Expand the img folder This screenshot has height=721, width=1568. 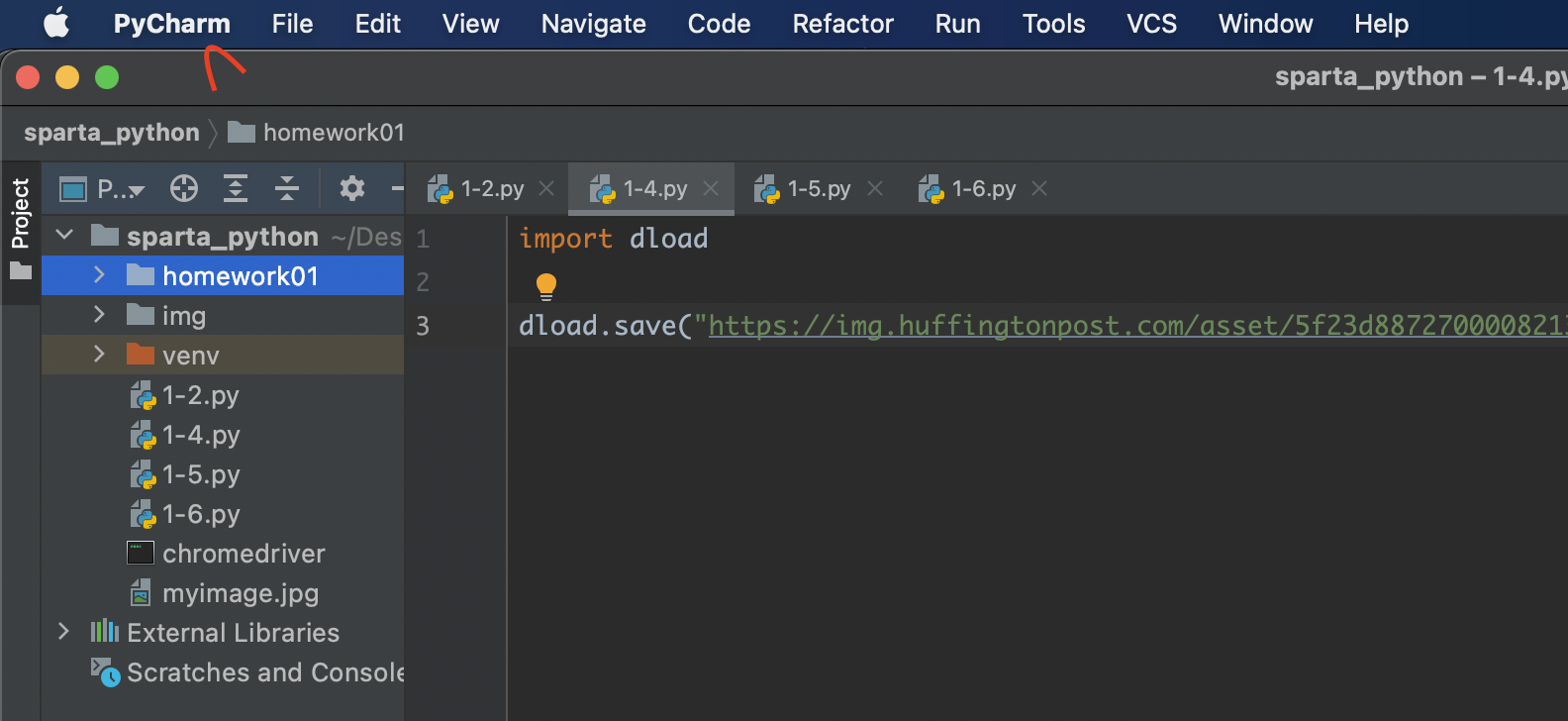click(x=99, y=315)
